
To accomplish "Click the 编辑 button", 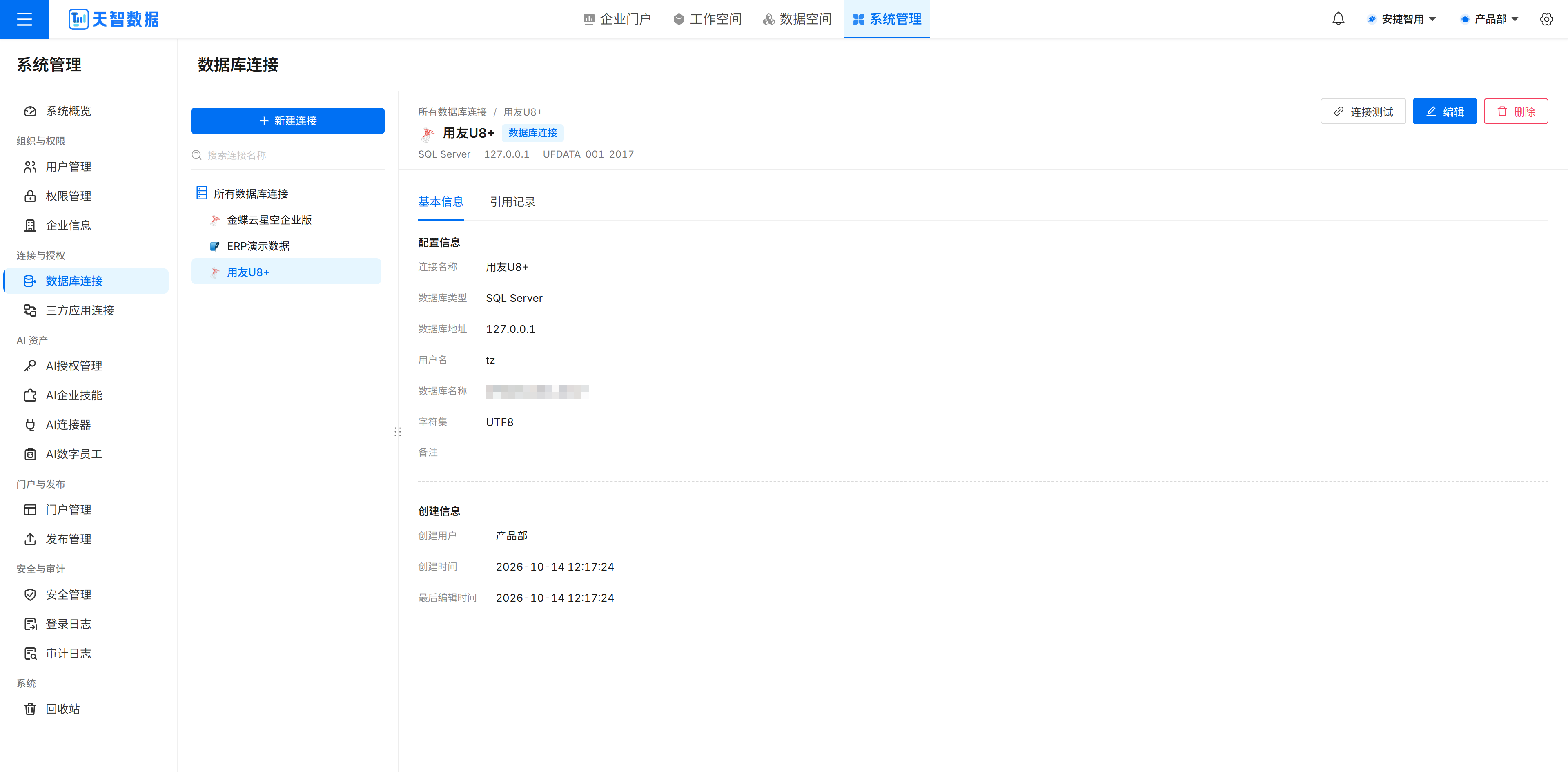I will click(1444, 112).
